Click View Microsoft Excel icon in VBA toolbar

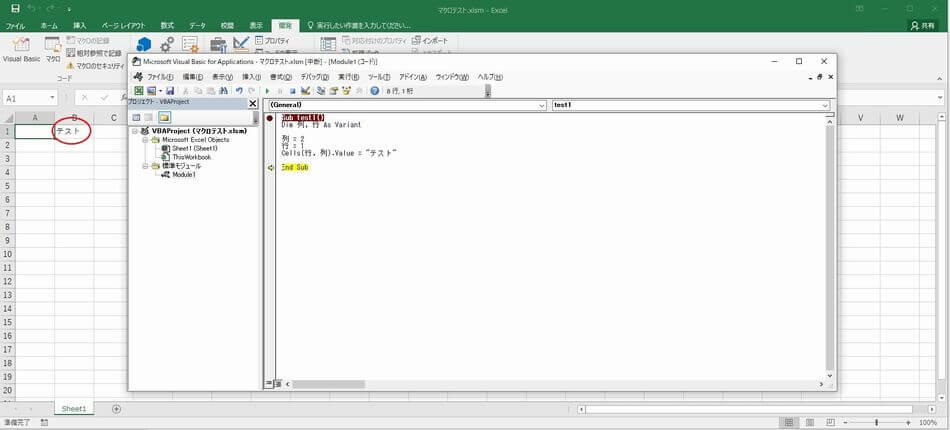point(139,91)
